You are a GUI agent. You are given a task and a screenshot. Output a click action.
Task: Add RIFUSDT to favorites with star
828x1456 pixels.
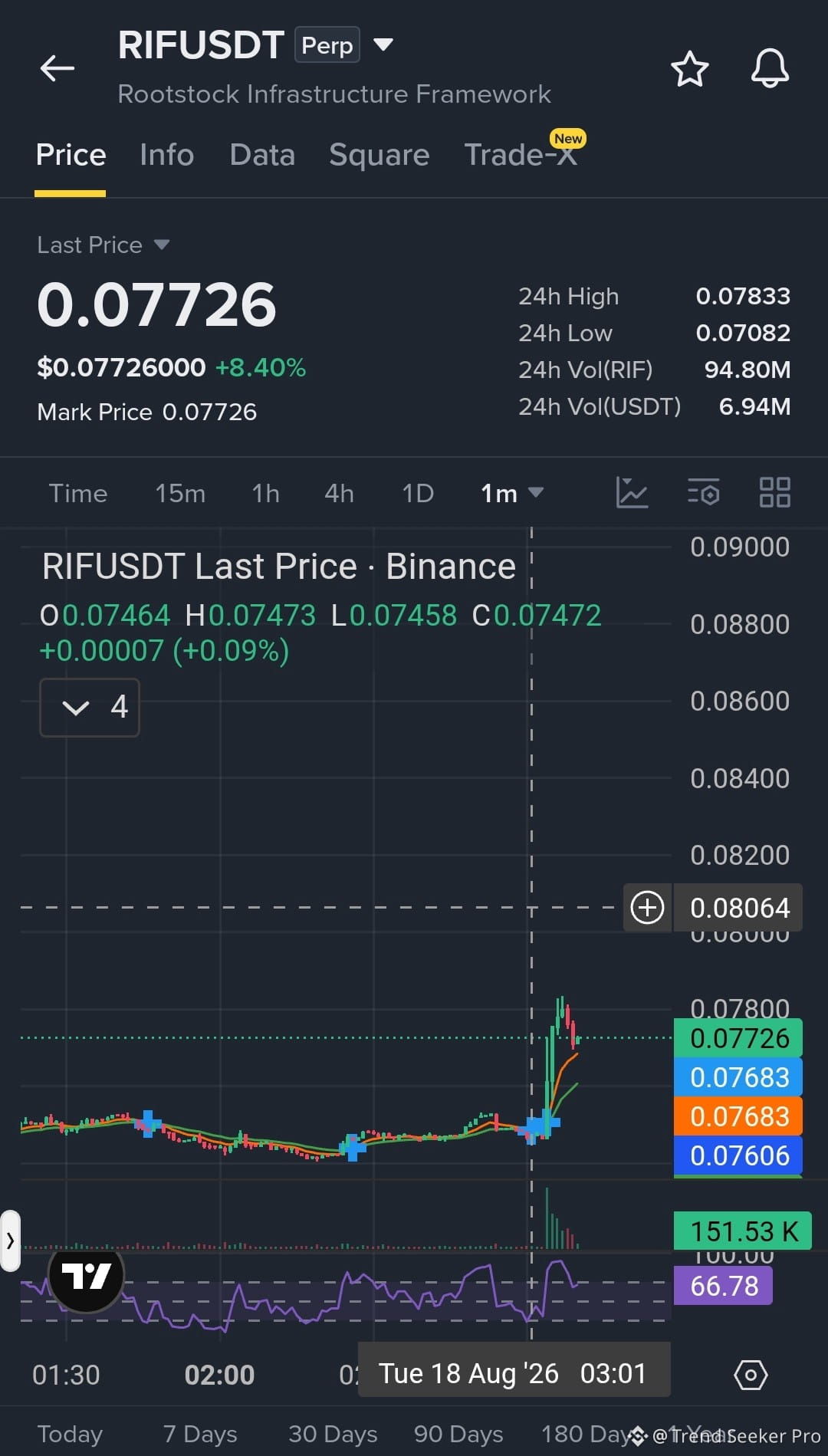click(x=689, y=69)
